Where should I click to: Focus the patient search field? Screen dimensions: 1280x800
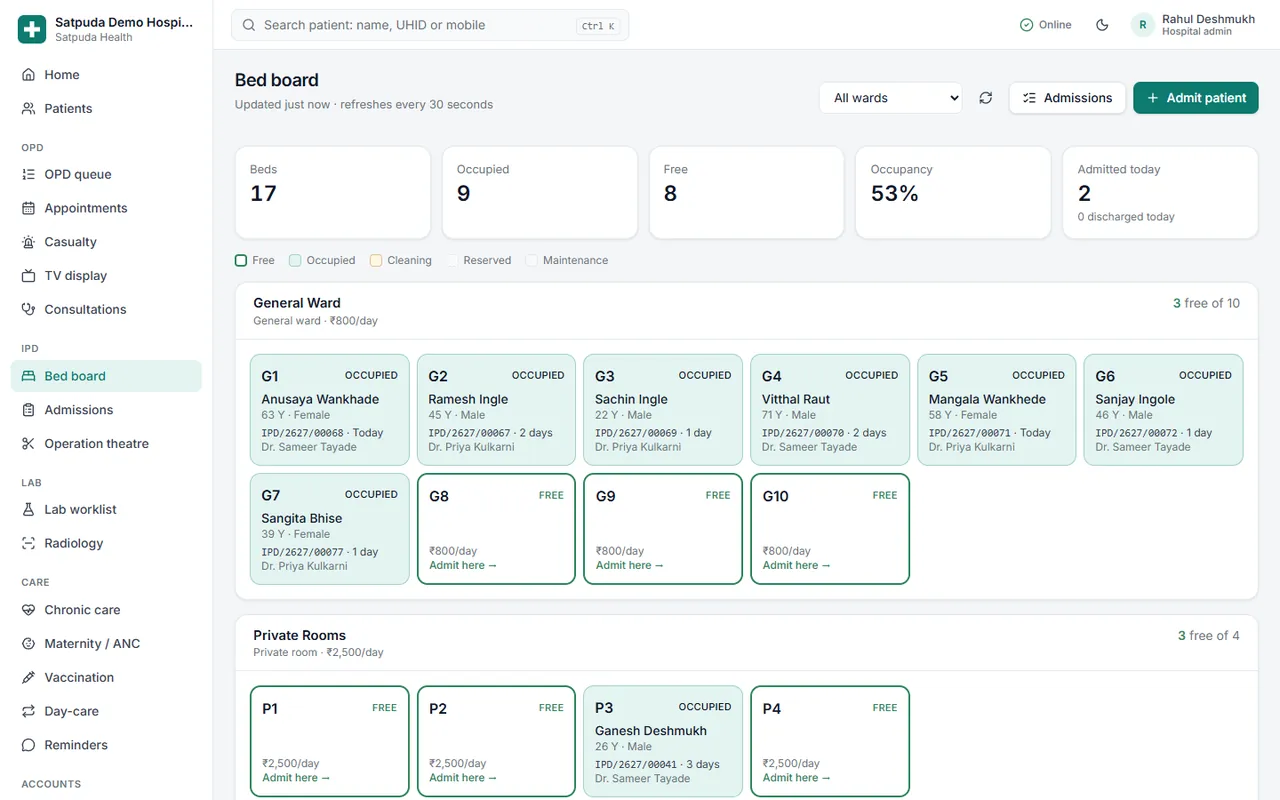tap(430, 25)
